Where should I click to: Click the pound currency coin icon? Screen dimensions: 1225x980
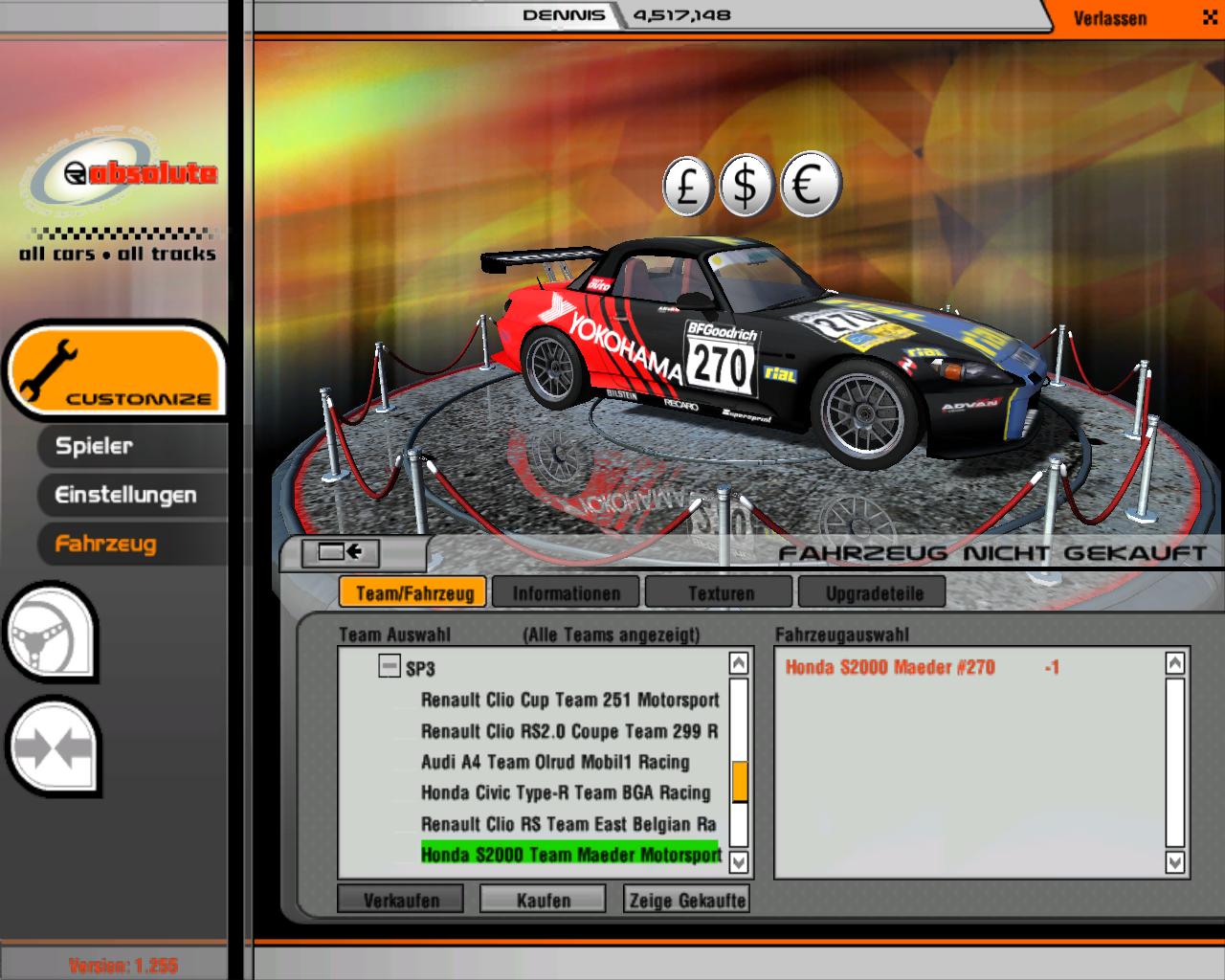tap(687, 185)
